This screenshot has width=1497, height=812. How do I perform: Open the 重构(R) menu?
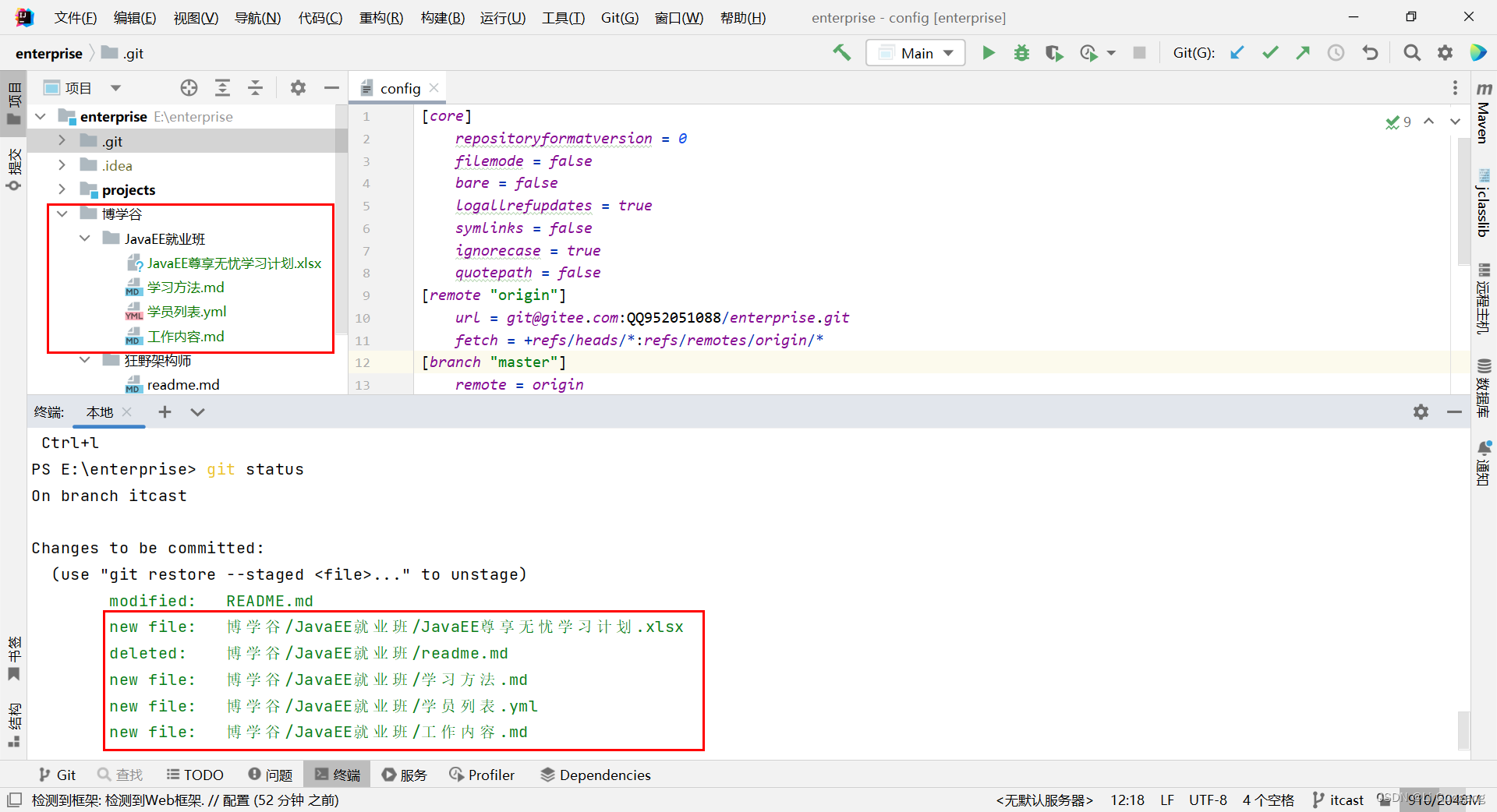coord(381,17)
